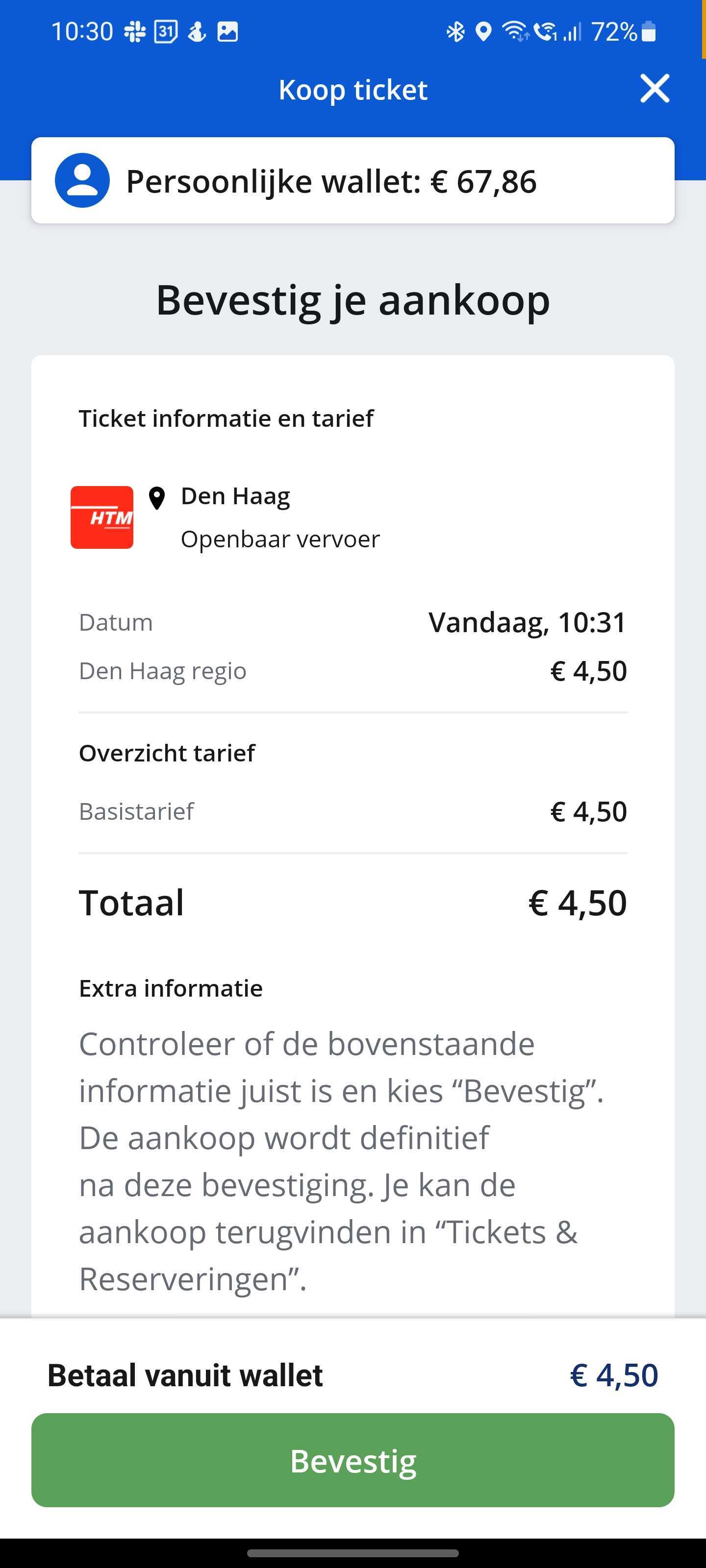Tap the Den Haag regio fare row
The image size is (706, 1568).
point(353,671)
